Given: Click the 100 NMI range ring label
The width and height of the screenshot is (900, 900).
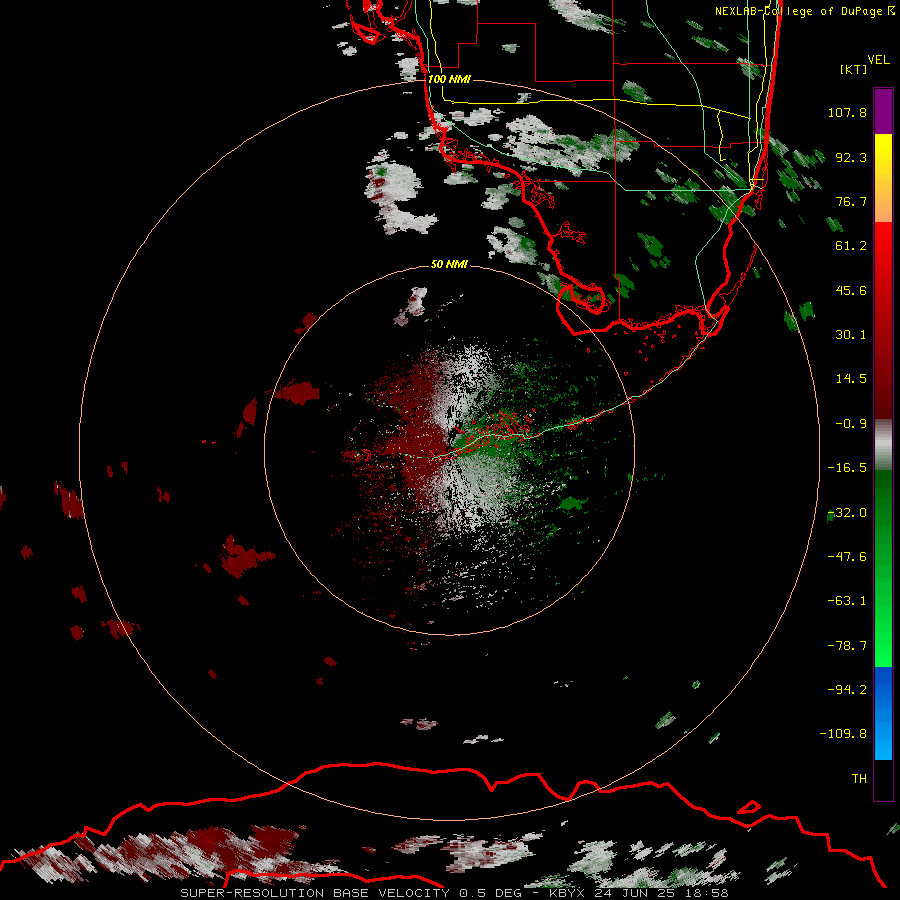Looking at the screenshot, I should [x=449, y=79].
